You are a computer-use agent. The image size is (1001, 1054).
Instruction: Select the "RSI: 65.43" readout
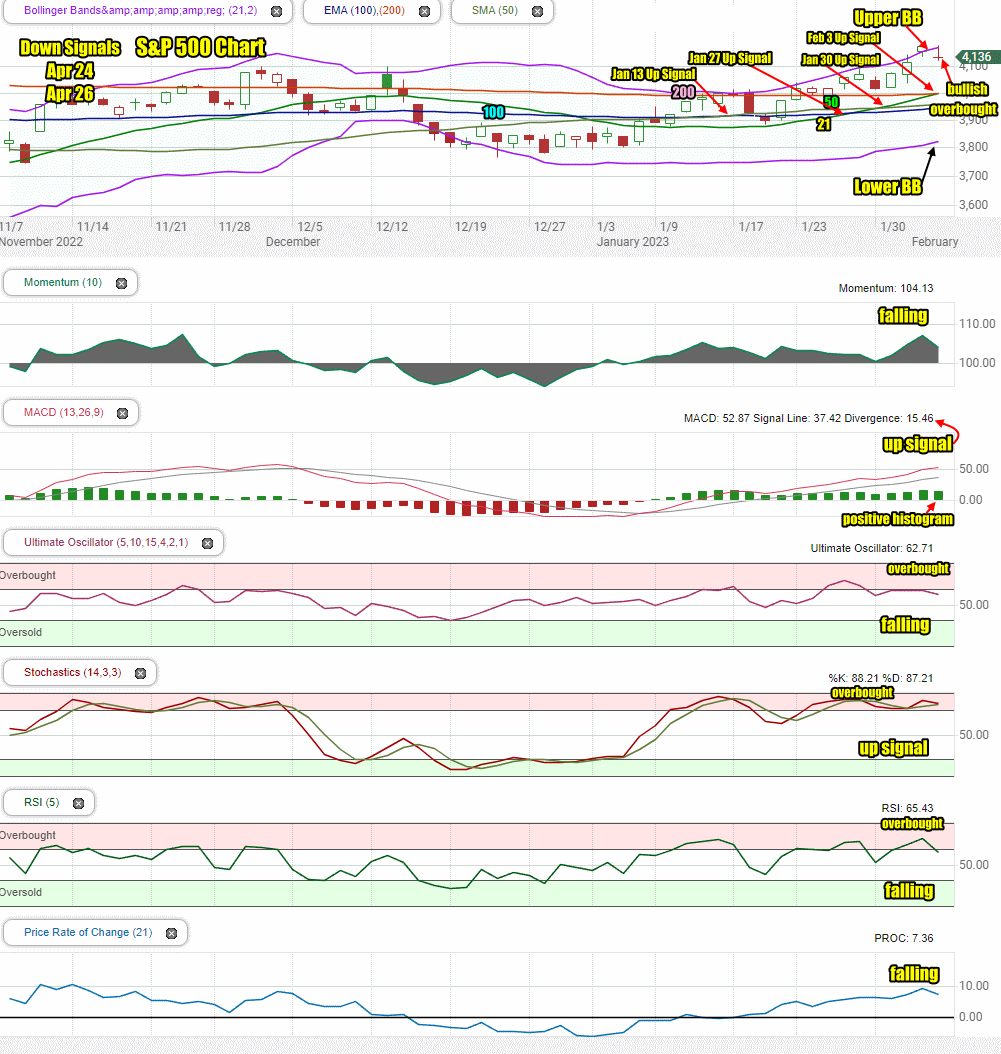pos(908,808)
